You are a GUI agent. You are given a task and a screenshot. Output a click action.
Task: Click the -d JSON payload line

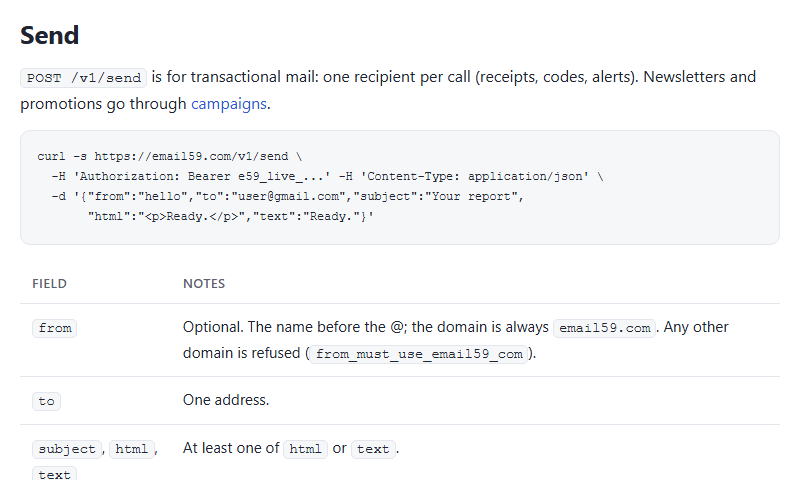tap(288, 196)
